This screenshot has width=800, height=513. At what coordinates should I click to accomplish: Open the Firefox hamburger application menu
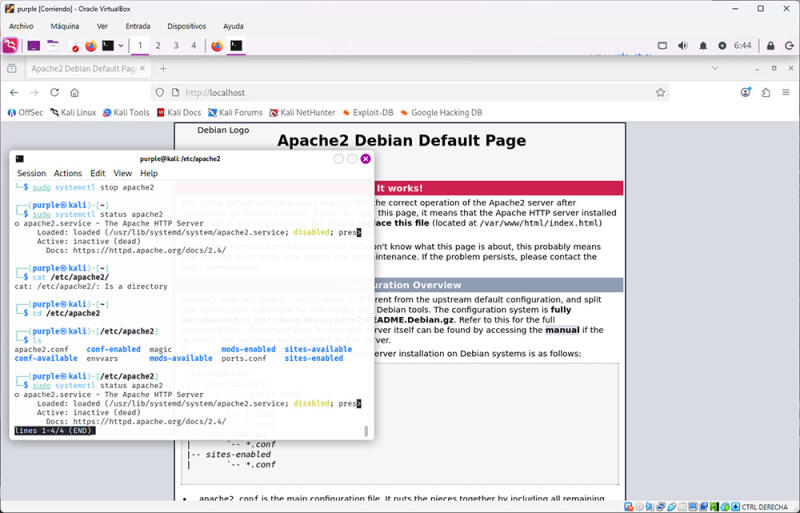tap(786, 92)
